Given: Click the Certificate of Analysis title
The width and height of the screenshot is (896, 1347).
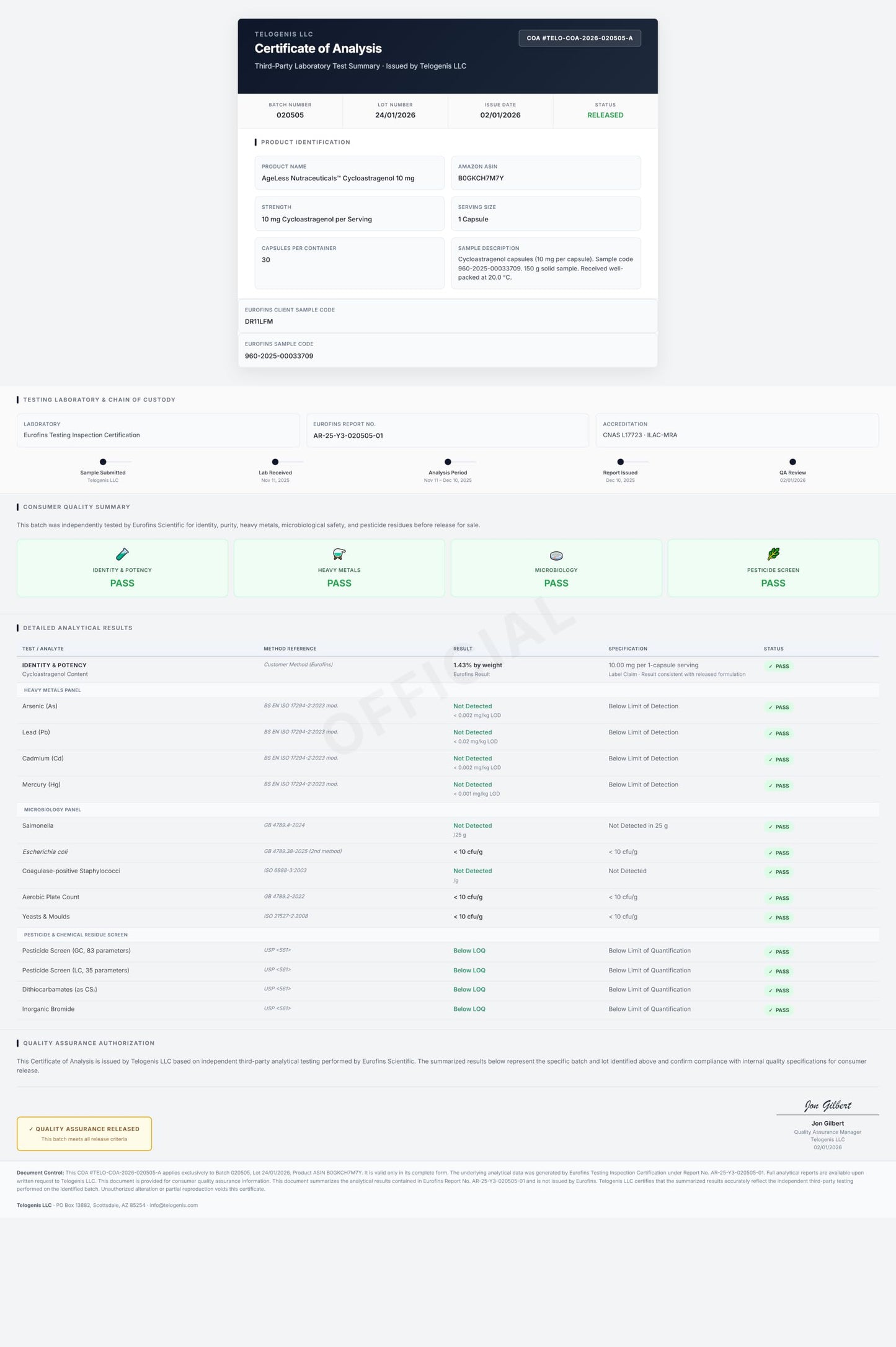Looking at the screenshot, I should 318,48.
